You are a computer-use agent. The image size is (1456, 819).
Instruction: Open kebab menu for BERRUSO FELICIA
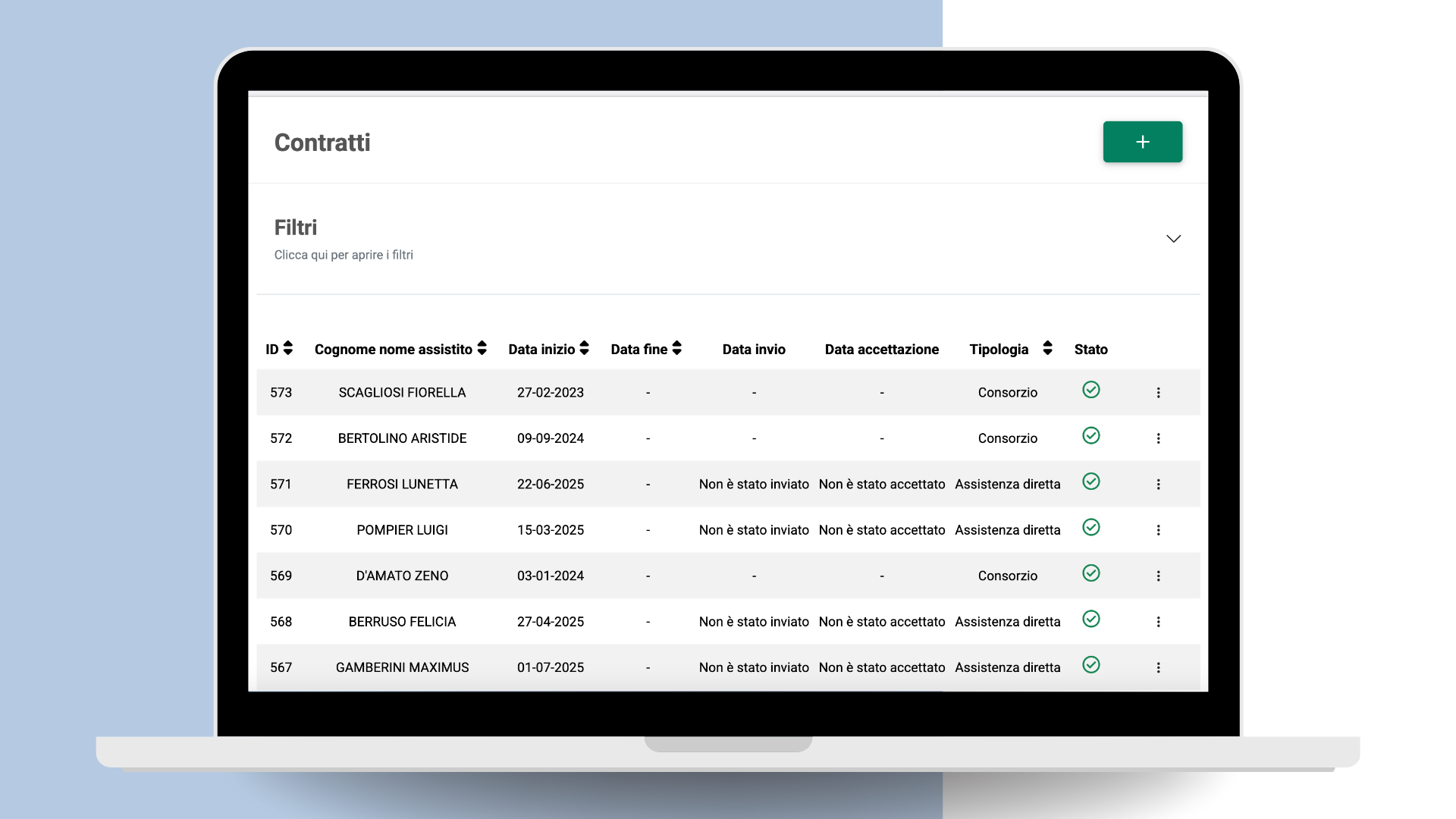1158,622
